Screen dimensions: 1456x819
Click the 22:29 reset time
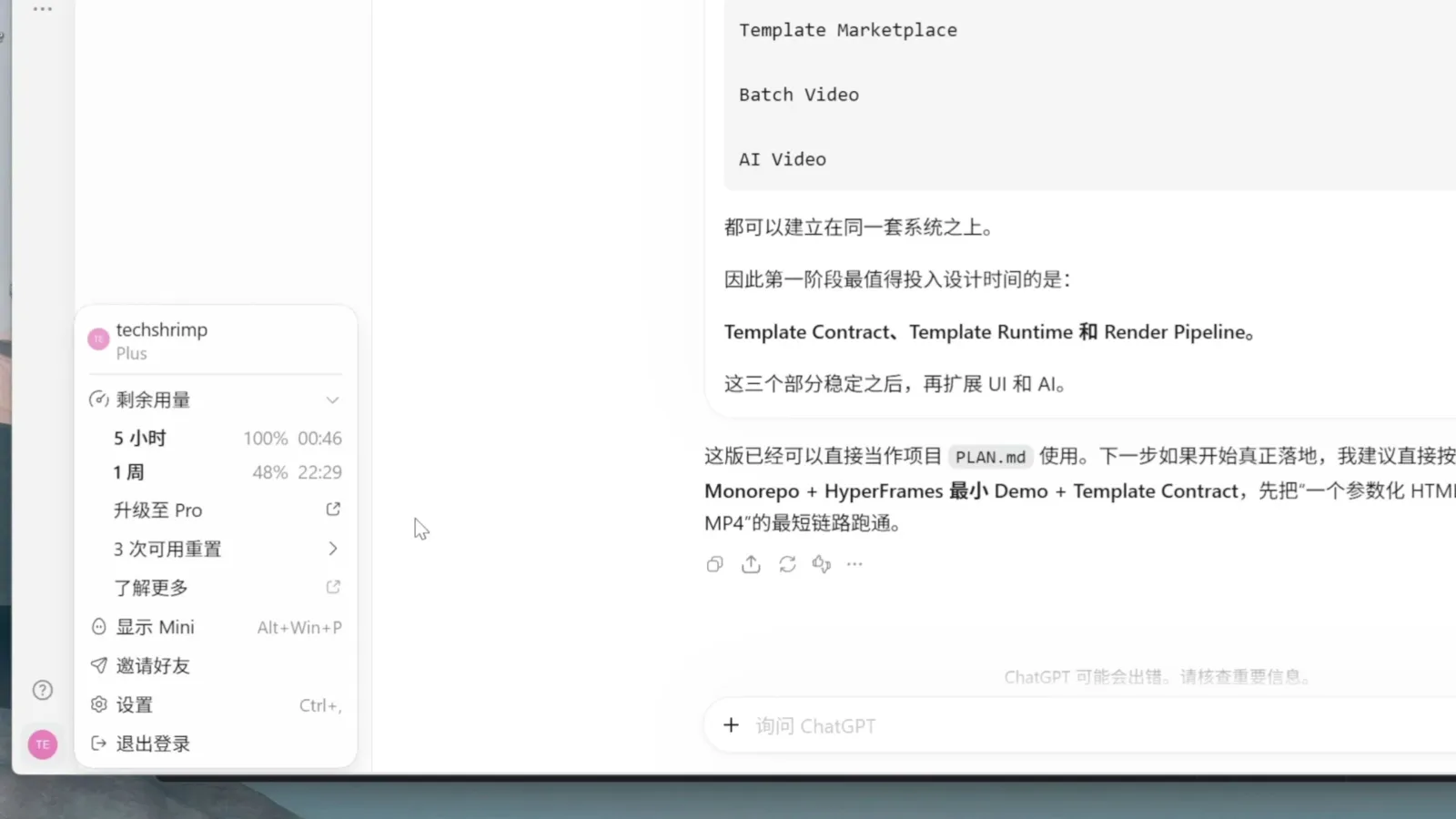click(319, 472)
